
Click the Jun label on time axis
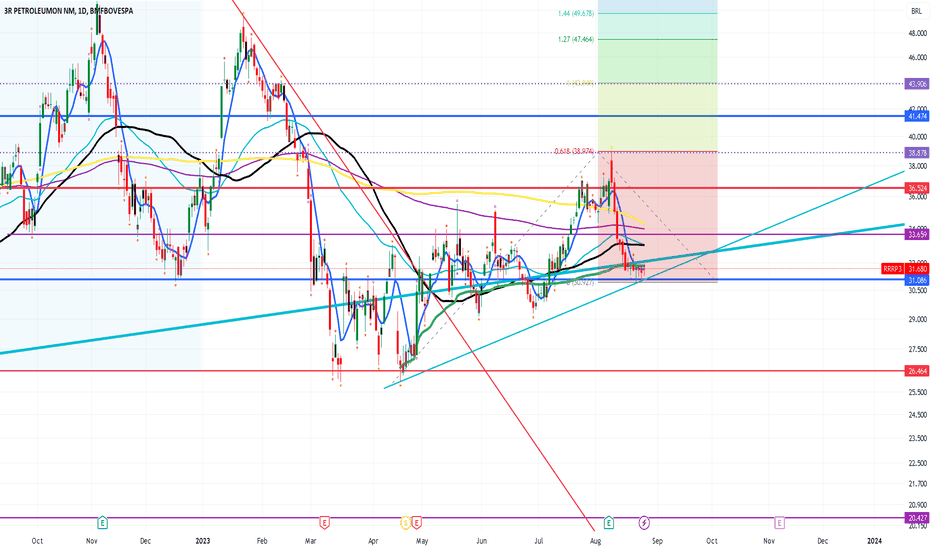point(481,540)
